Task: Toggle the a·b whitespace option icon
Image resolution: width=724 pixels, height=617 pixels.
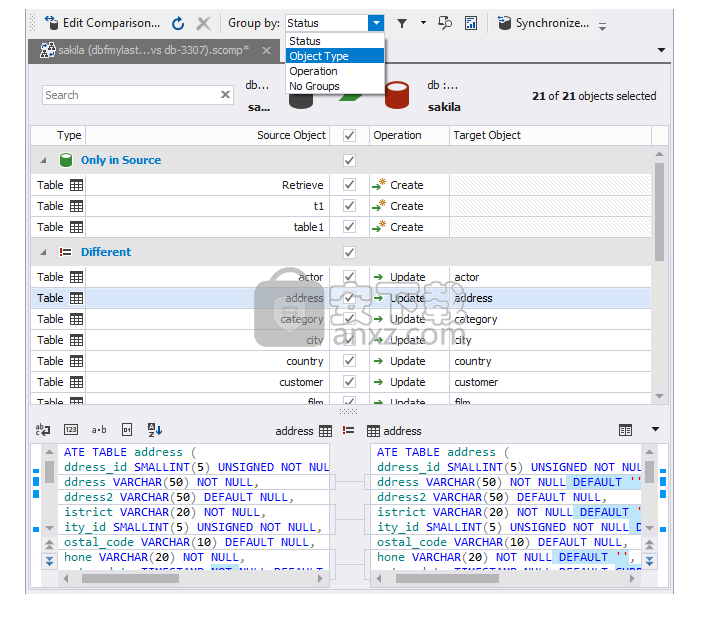Action: [99, 430]
